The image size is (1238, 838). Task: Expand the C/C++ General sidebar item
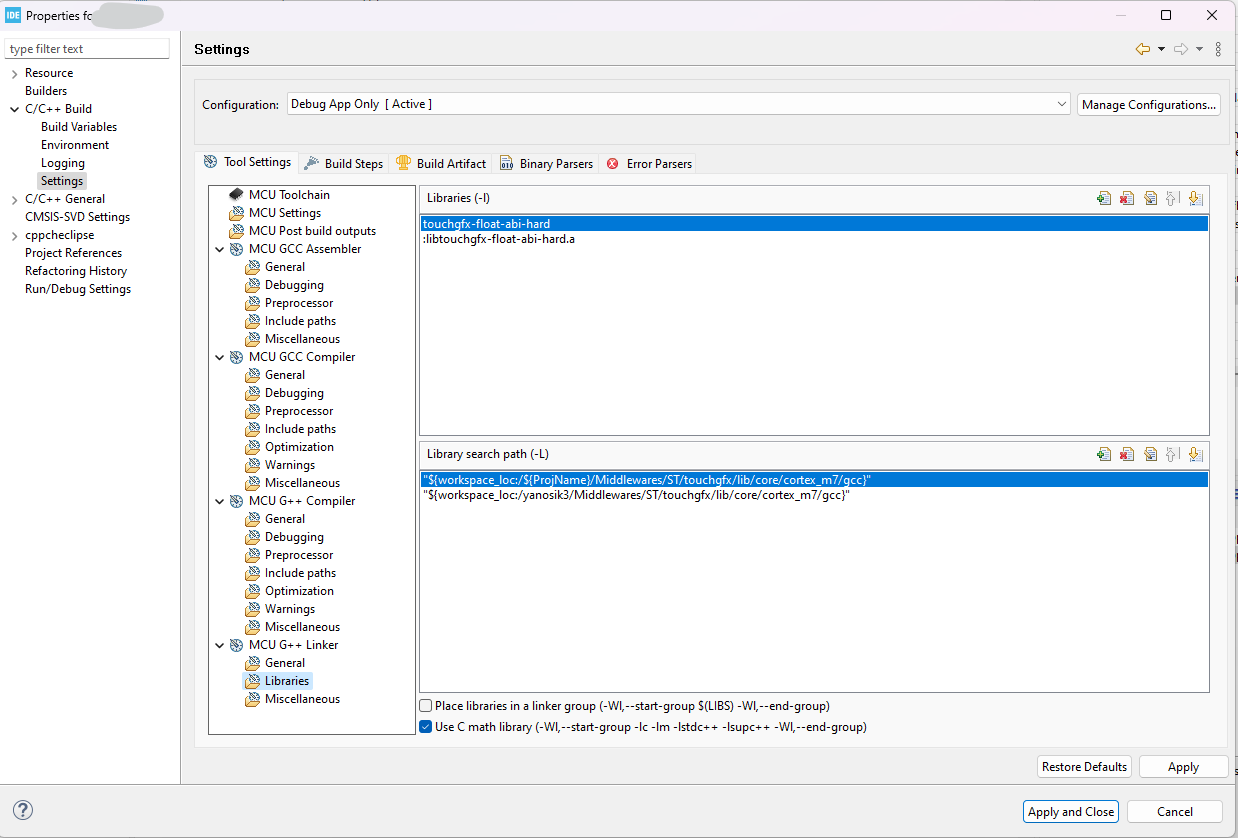pos(14,198)
